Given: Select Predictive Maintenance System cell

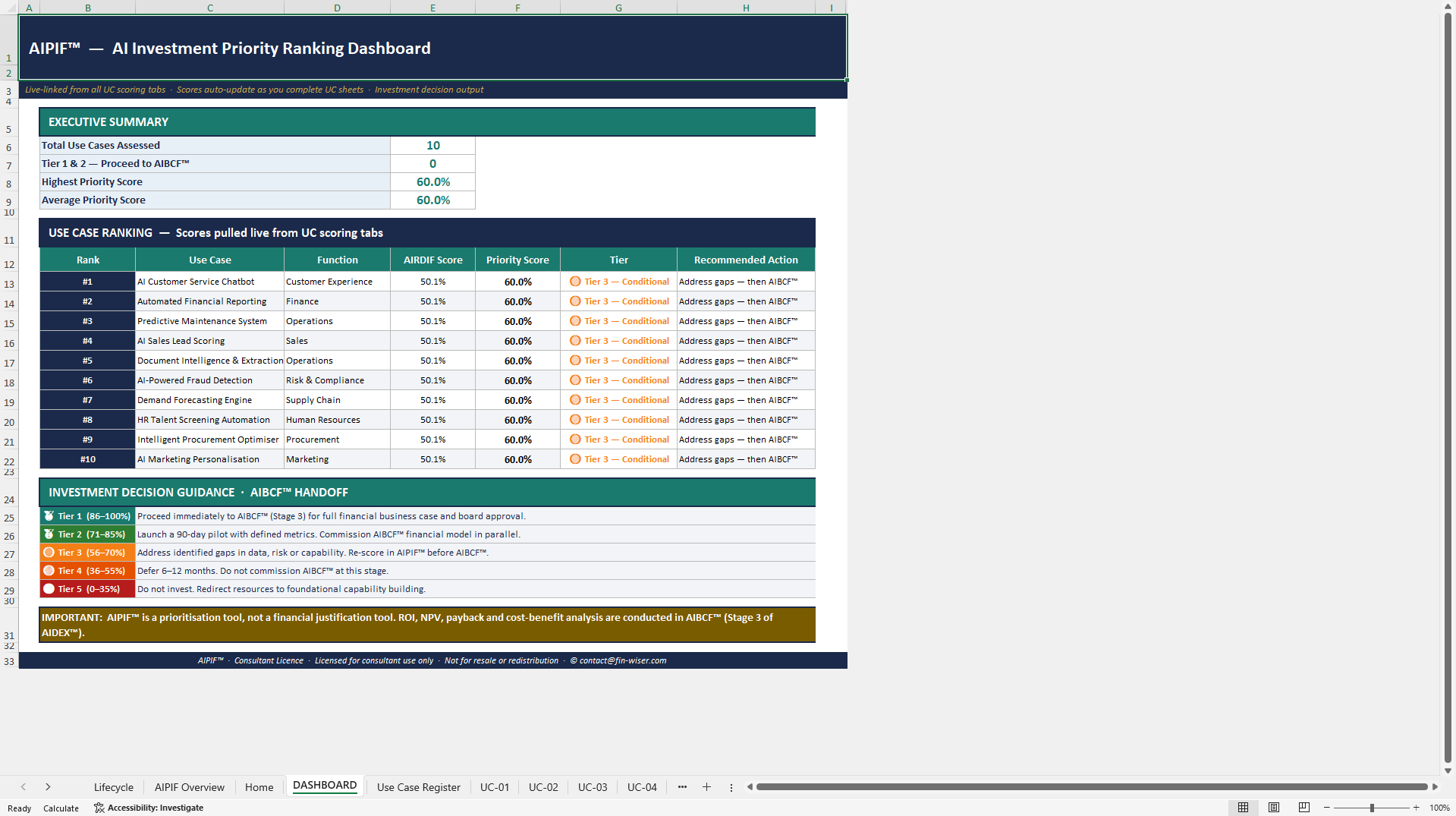Looking at the screenshot, I should pos(210,321).
